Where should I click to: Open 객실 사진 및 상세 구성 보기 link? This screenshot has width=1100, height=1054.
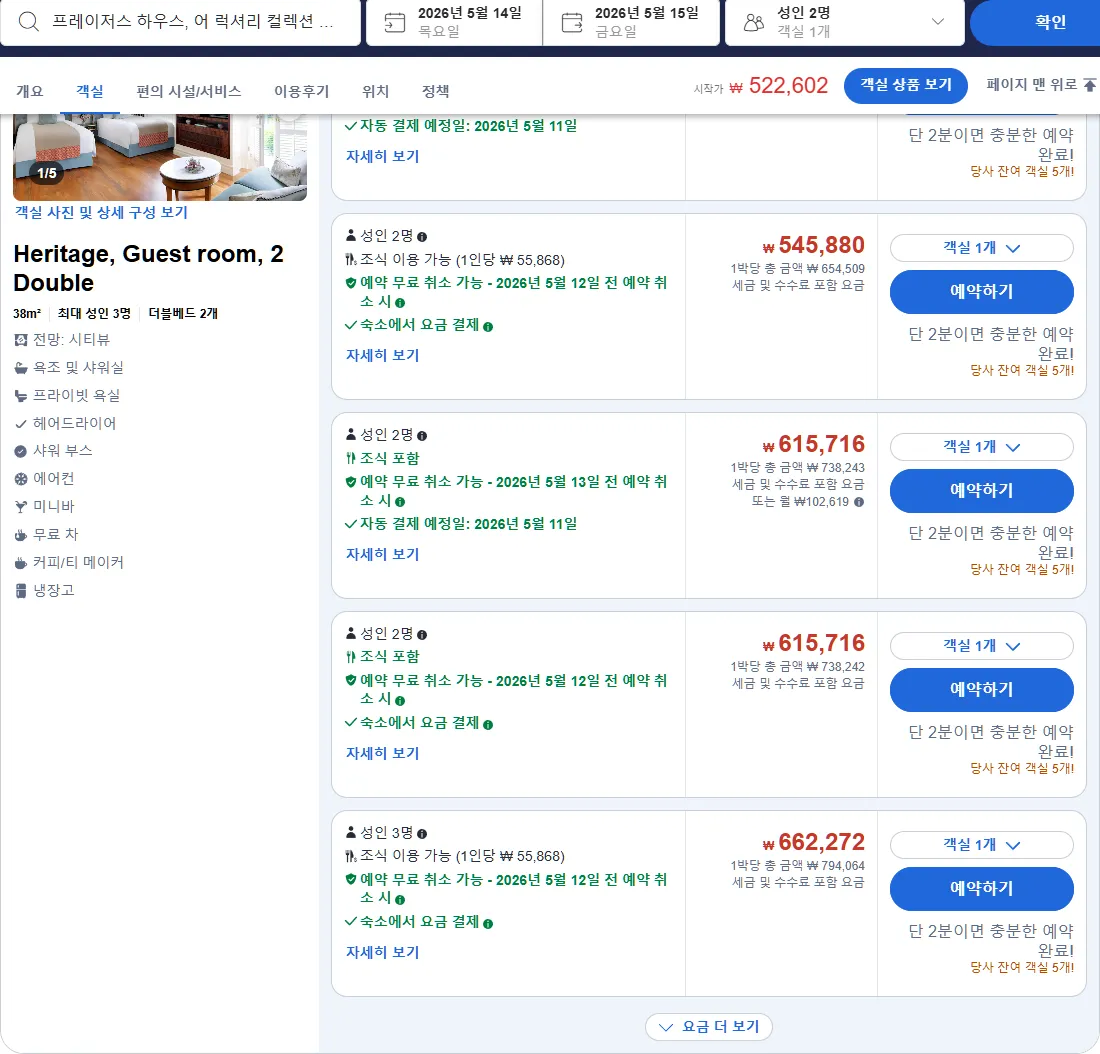[102, 213]
